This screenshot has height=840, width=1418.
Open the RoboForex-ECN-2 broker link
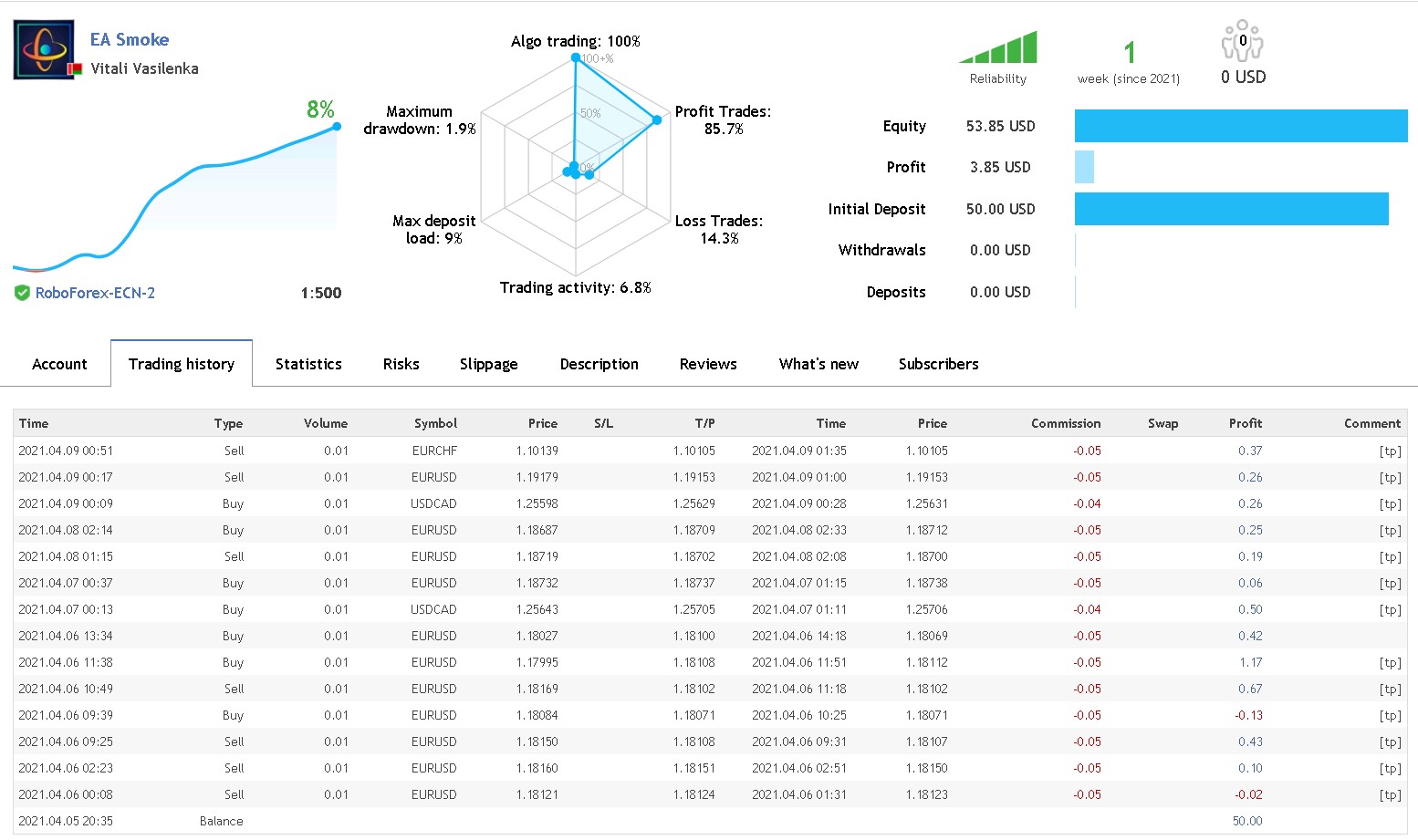[95, 293]
